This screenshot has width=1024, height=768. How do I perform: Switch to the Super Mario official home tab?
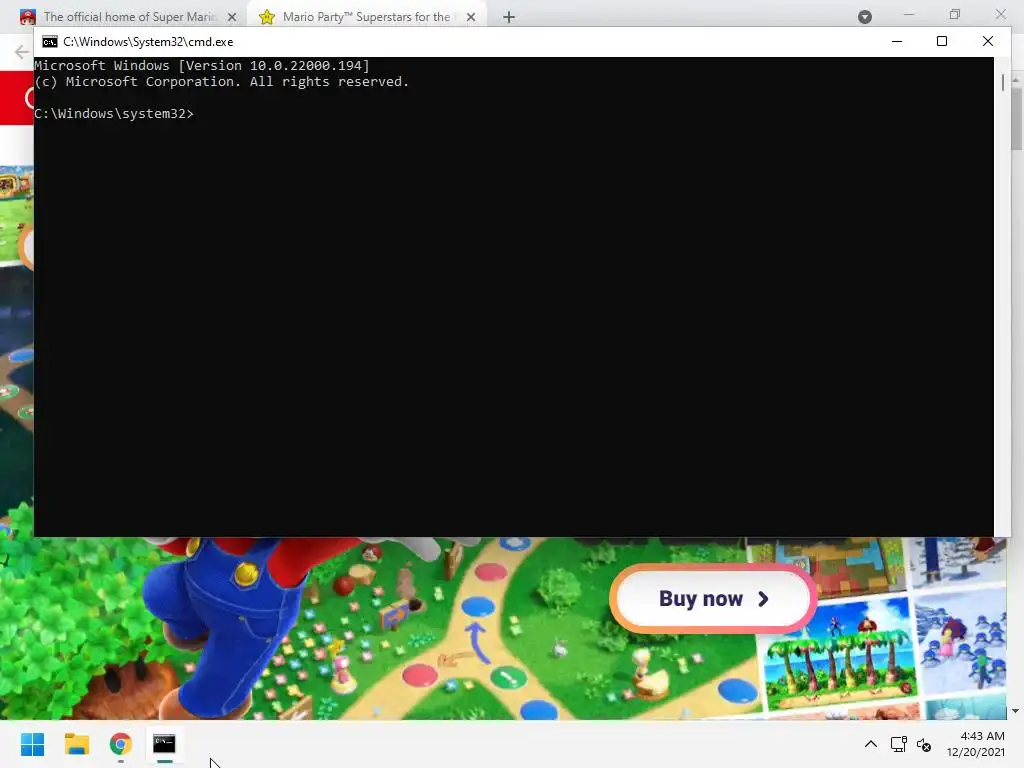pyautogui.click(x=129, y=17)
